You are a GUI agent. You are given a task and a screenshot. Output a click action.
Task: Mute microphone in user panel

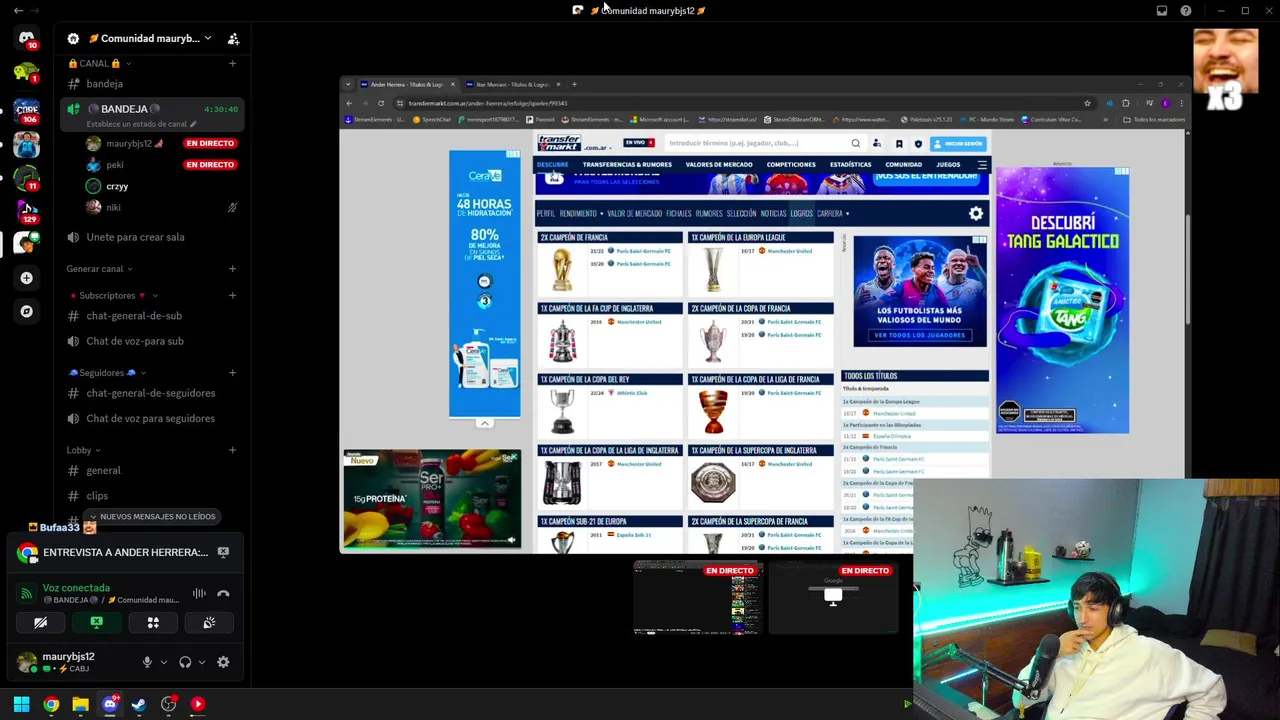pyautogui.click(x=147, y=662)
